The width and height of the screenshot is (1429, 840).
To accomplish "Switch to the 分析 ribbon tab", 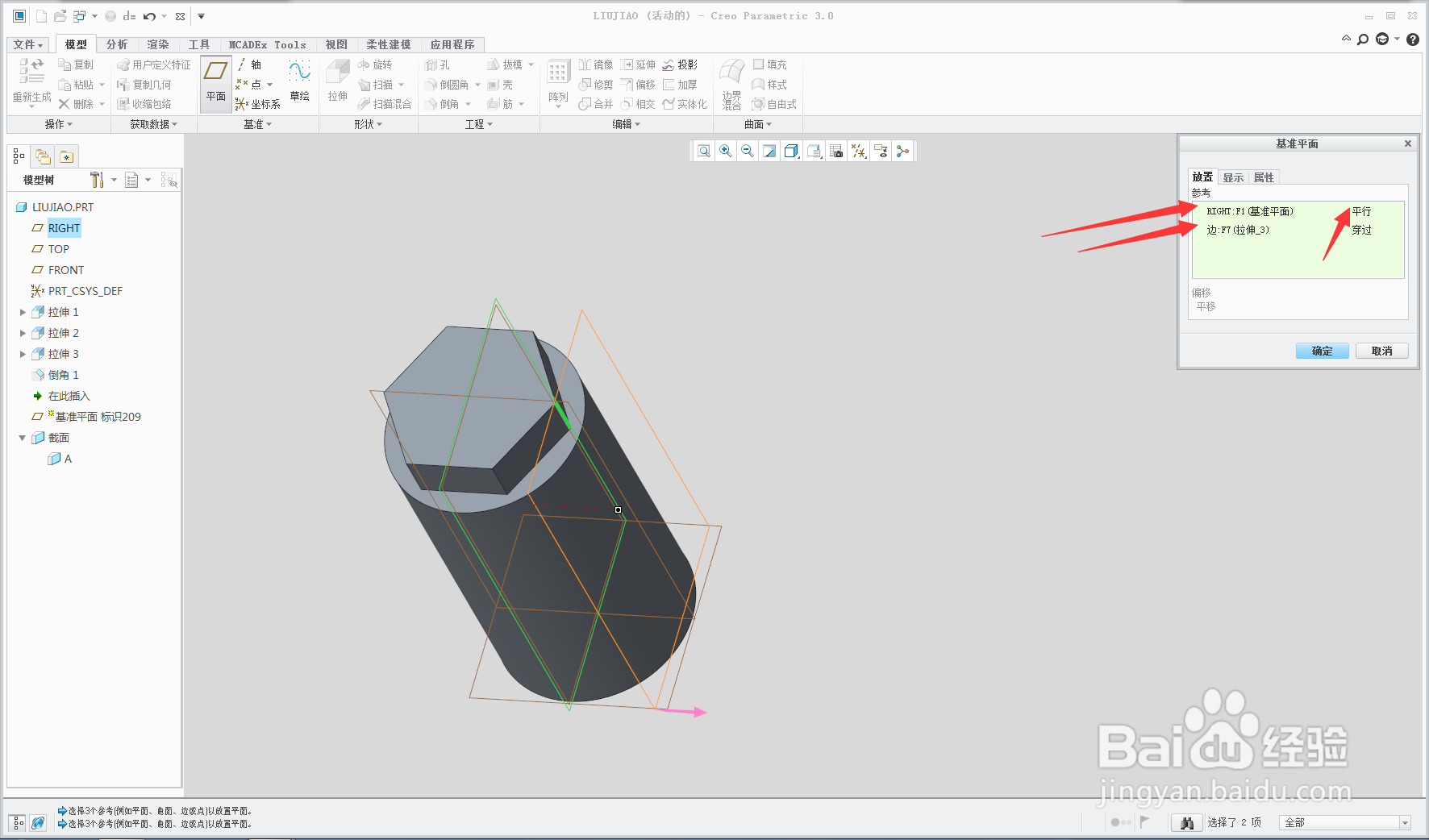I will click(x=117, y=44).
